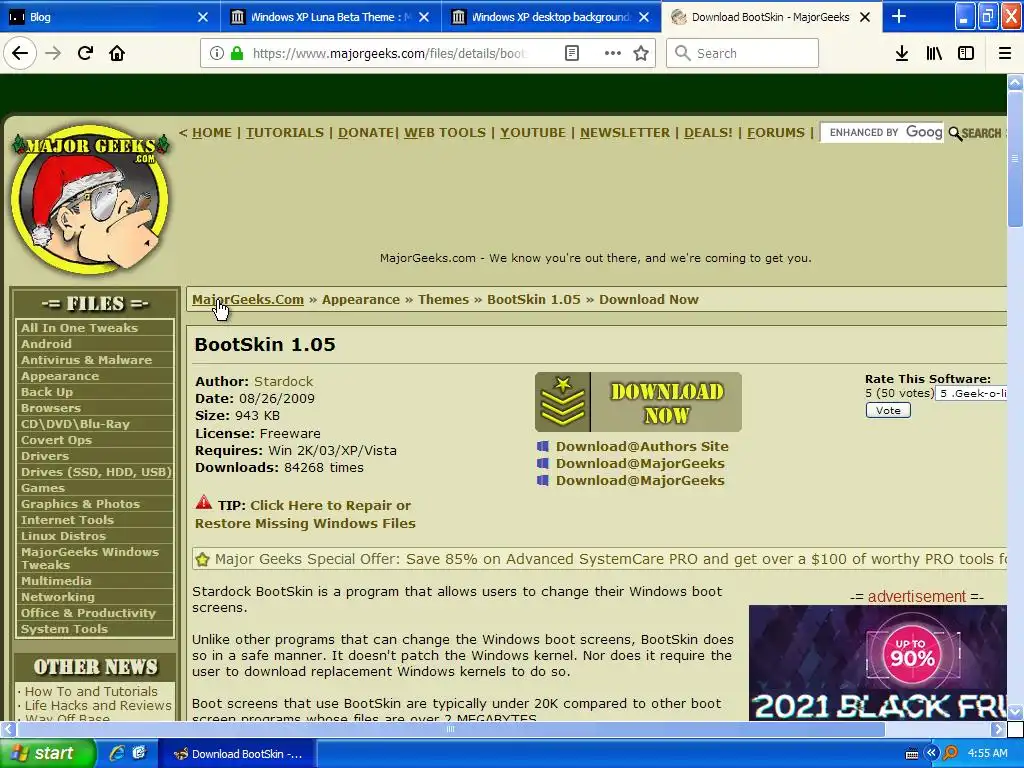Open the Drivers file category
This screenshot has height=768, width=1024.
[44, 456]
